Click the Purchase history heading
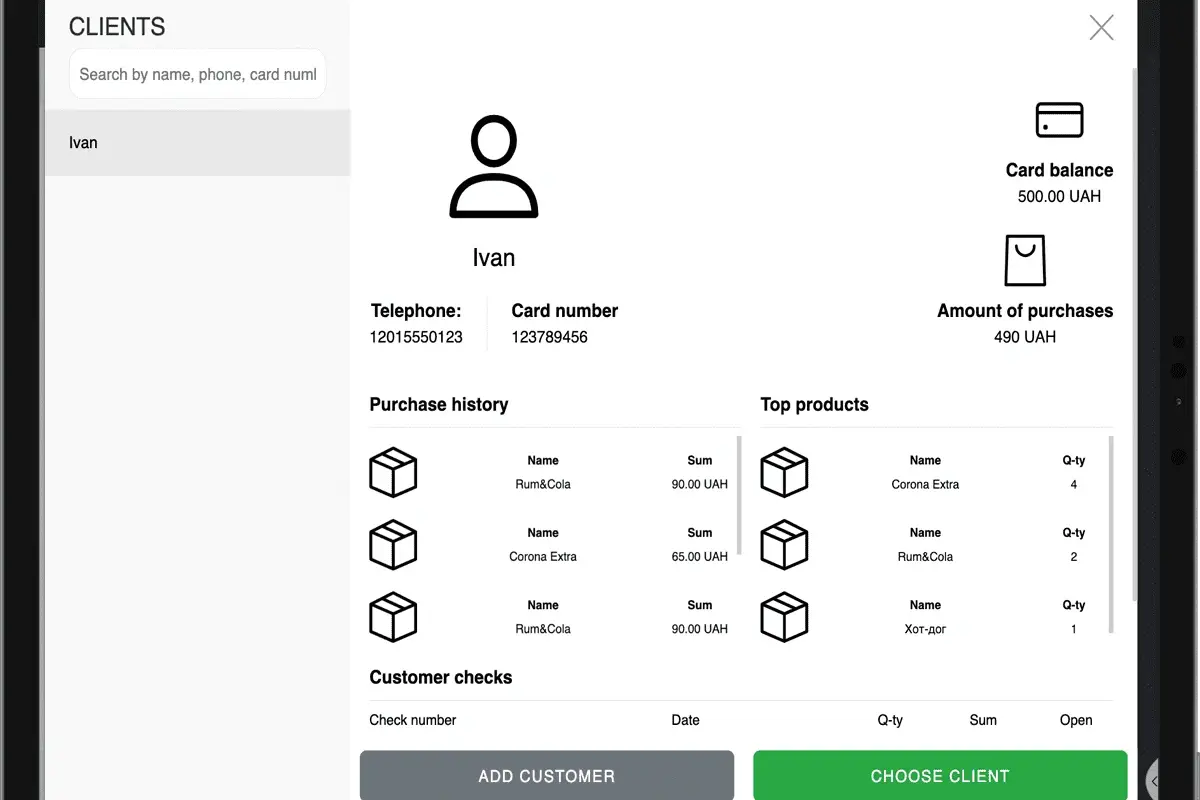The image size is (1200, 800). 439,404
